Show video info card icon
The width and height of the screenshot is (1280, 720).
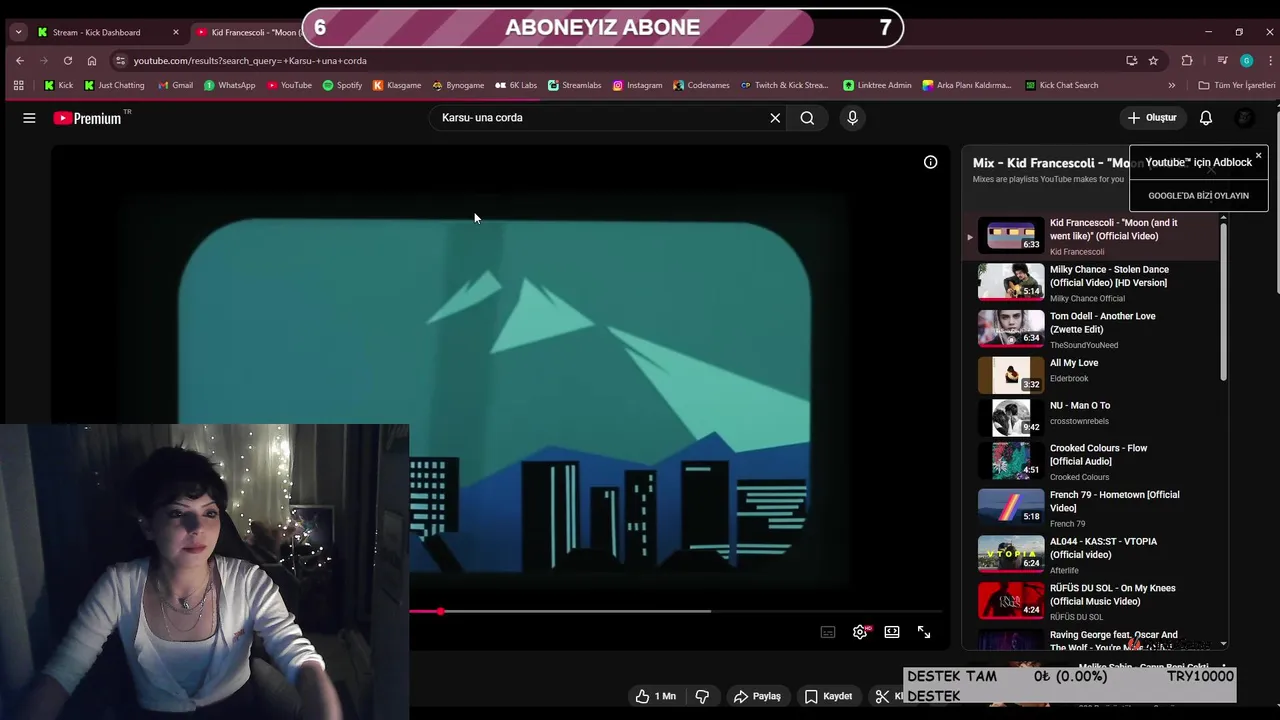(930, 162)
